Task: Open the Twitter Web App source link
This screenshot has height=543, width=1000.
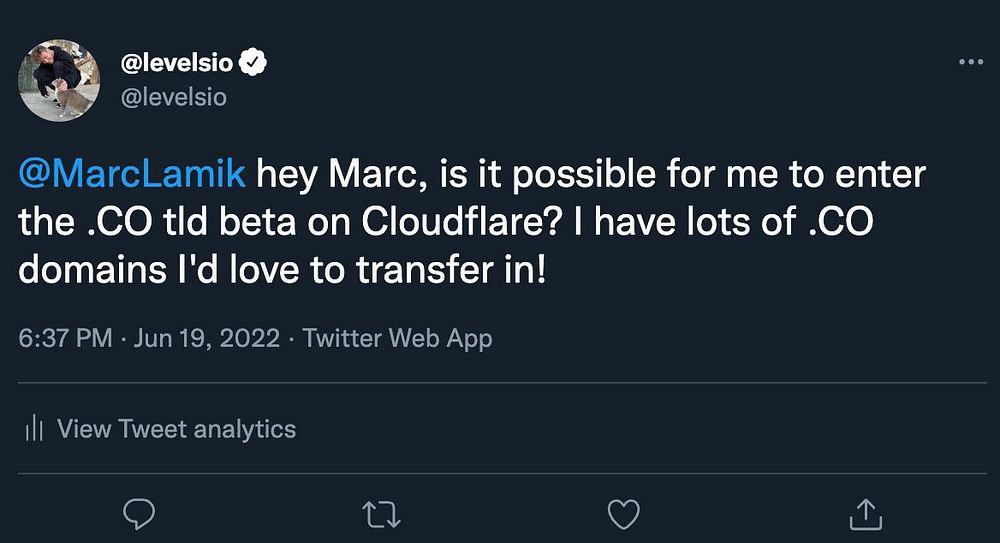Action: (397, 338)
